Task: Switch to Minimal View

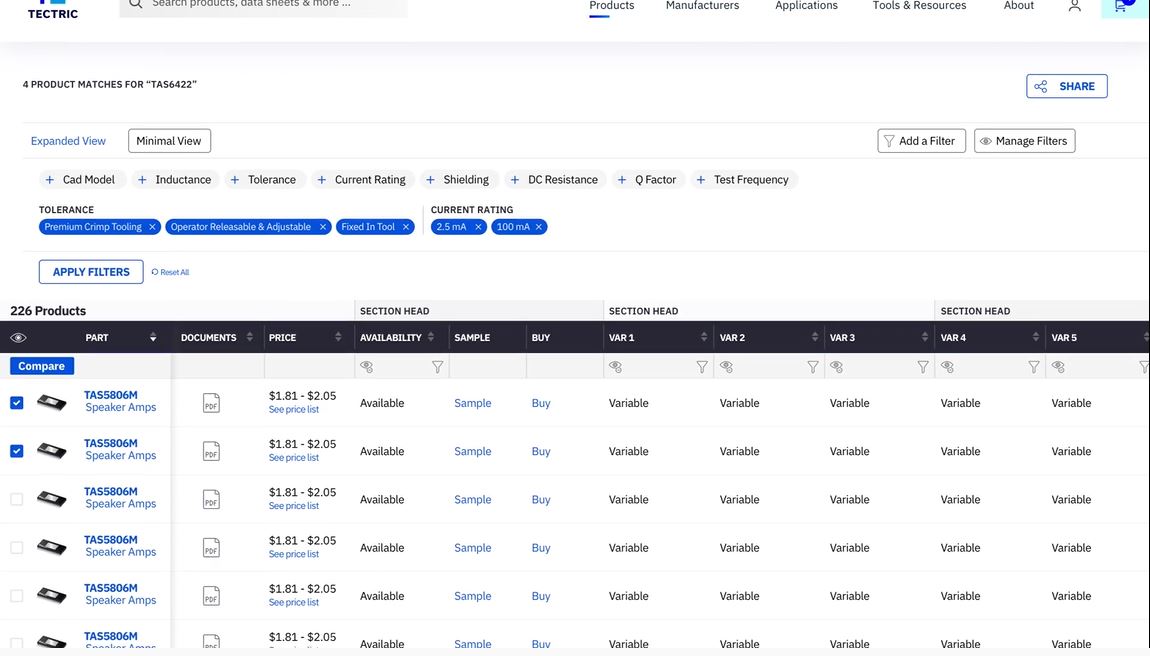Action: [169, 141]
